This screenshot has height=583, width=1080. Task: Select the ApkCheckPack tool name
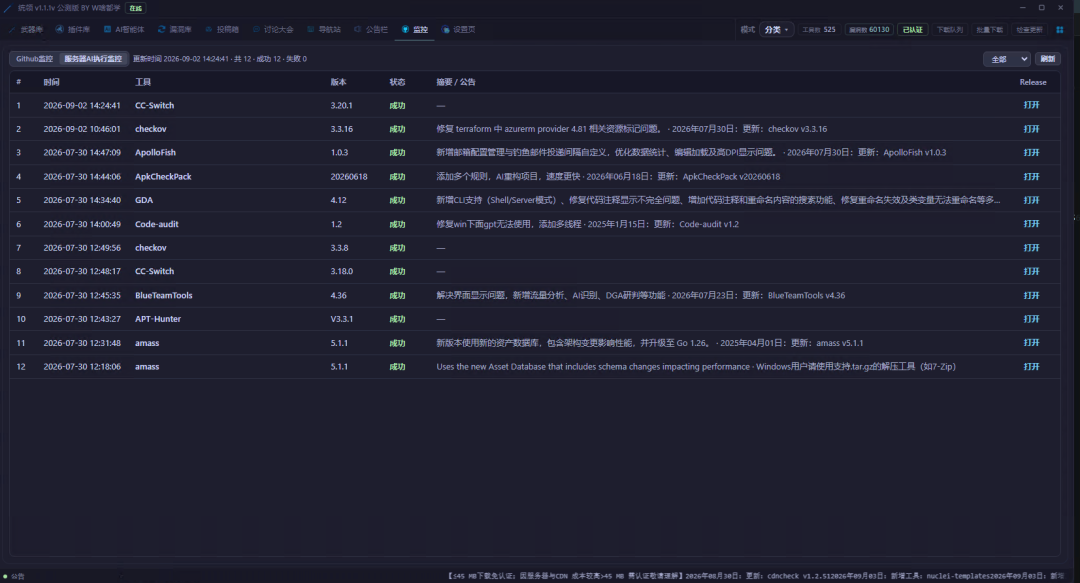click(163, 176)
